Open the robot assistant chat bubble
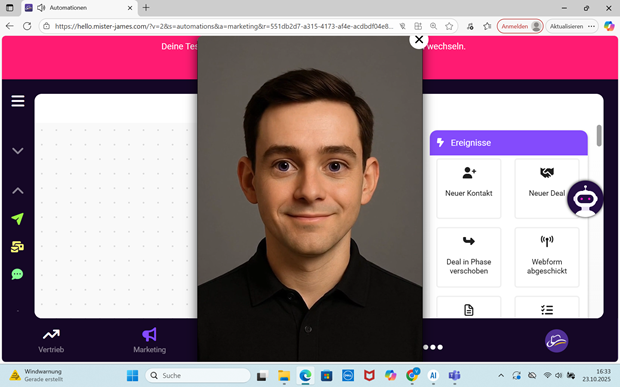This screenshot has height=387, width=620. click(x=585, y=199)
